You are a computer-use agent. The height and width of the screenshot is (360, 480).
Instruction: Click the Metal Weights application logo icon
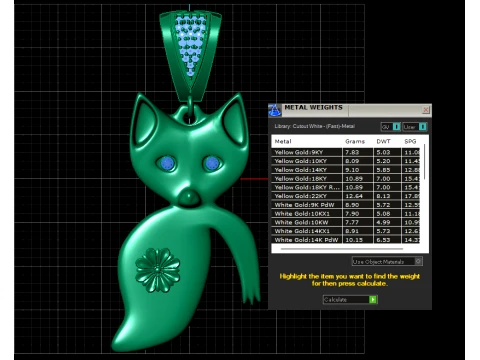pos(275,110)
